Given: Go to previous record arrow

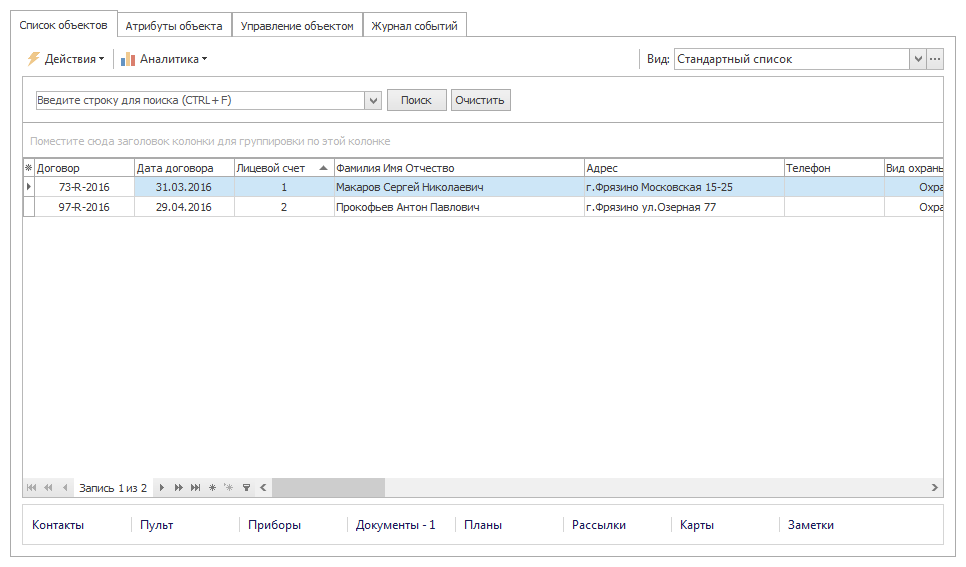Looking at the screenshot, I should 65,487.
